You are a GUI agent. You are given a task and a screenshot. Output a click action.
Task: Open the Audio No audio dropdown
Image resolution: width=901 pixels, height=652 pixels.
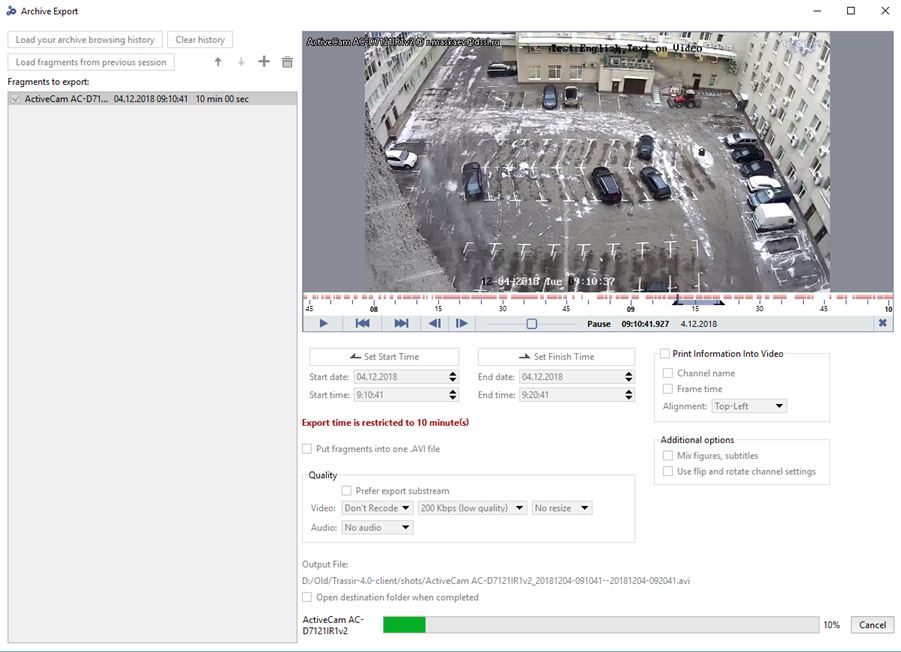(377, 527)
